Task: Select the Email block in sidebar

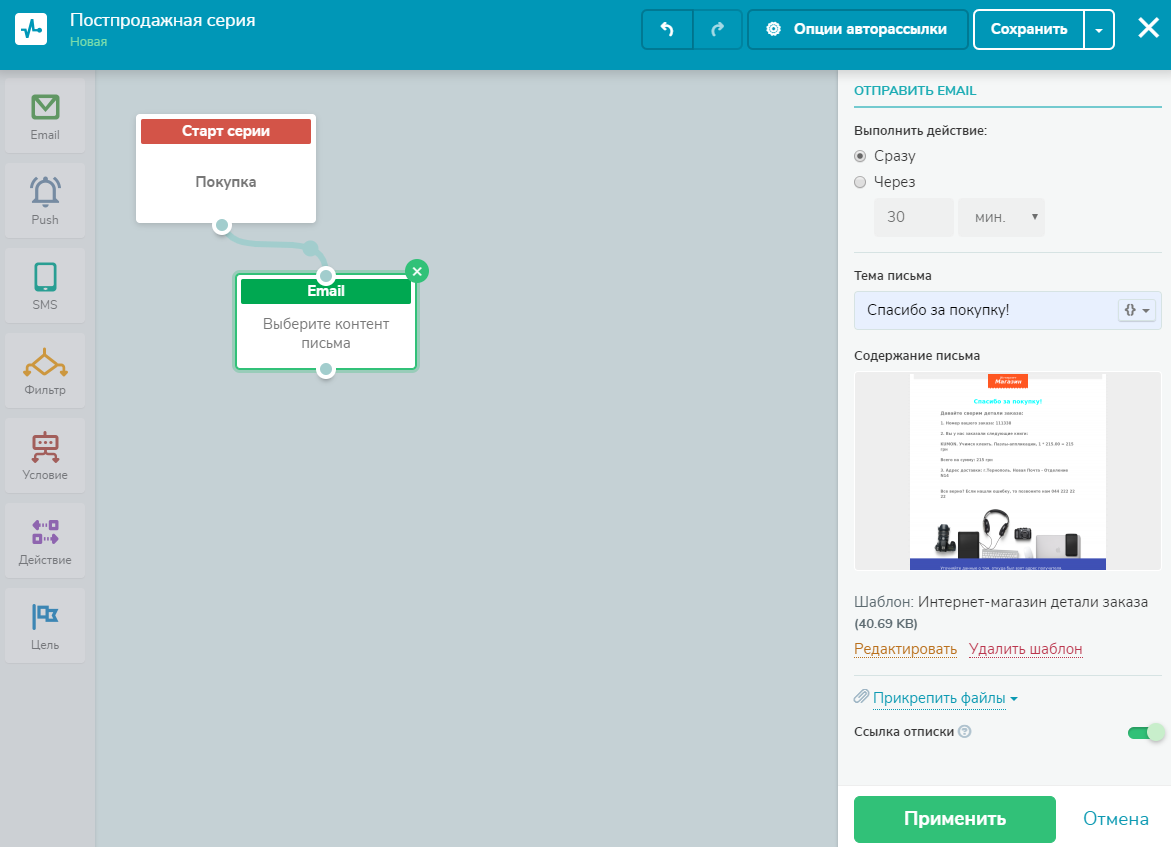Action: (x=45, y=117)
